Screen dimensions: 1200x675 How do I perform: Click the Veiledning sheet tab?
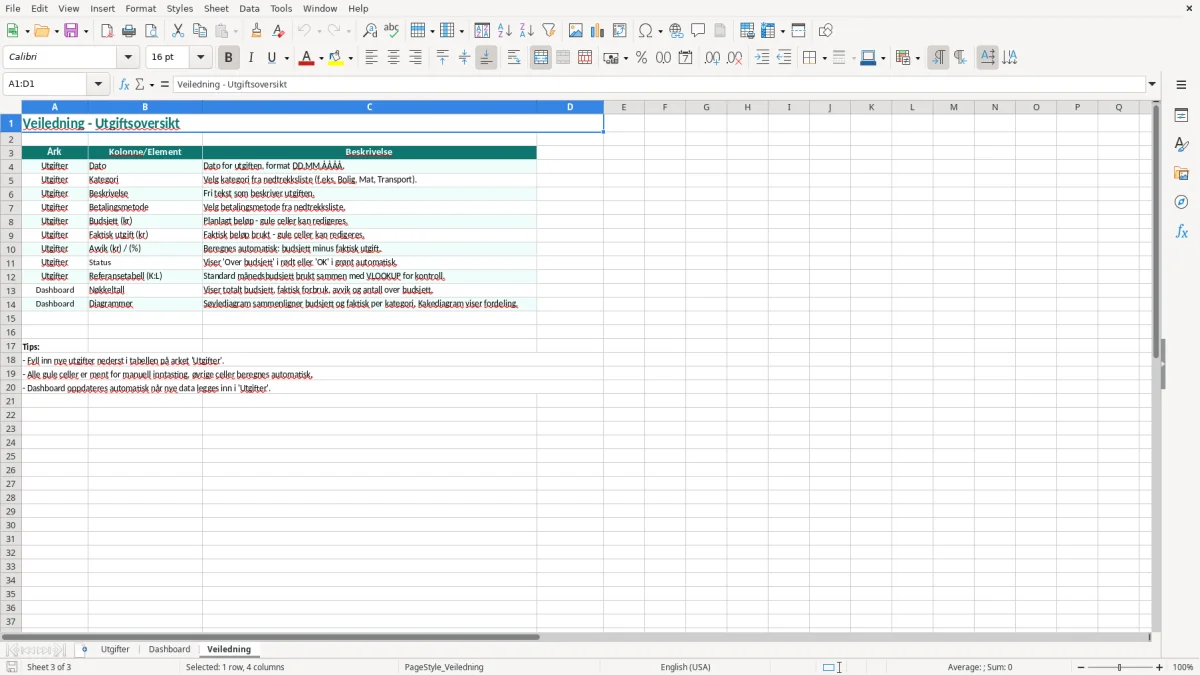(229, 650)
